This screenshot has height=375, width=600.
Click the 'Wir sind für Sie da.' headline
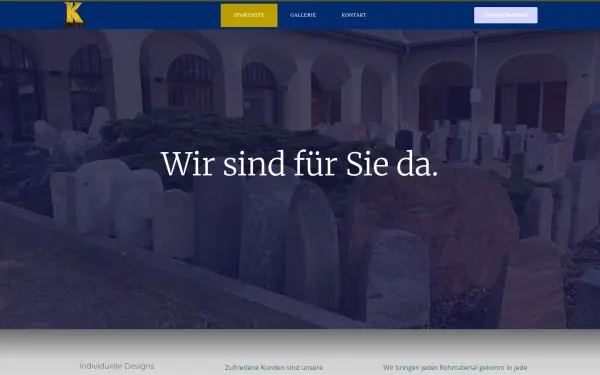[x=300, y=164]
